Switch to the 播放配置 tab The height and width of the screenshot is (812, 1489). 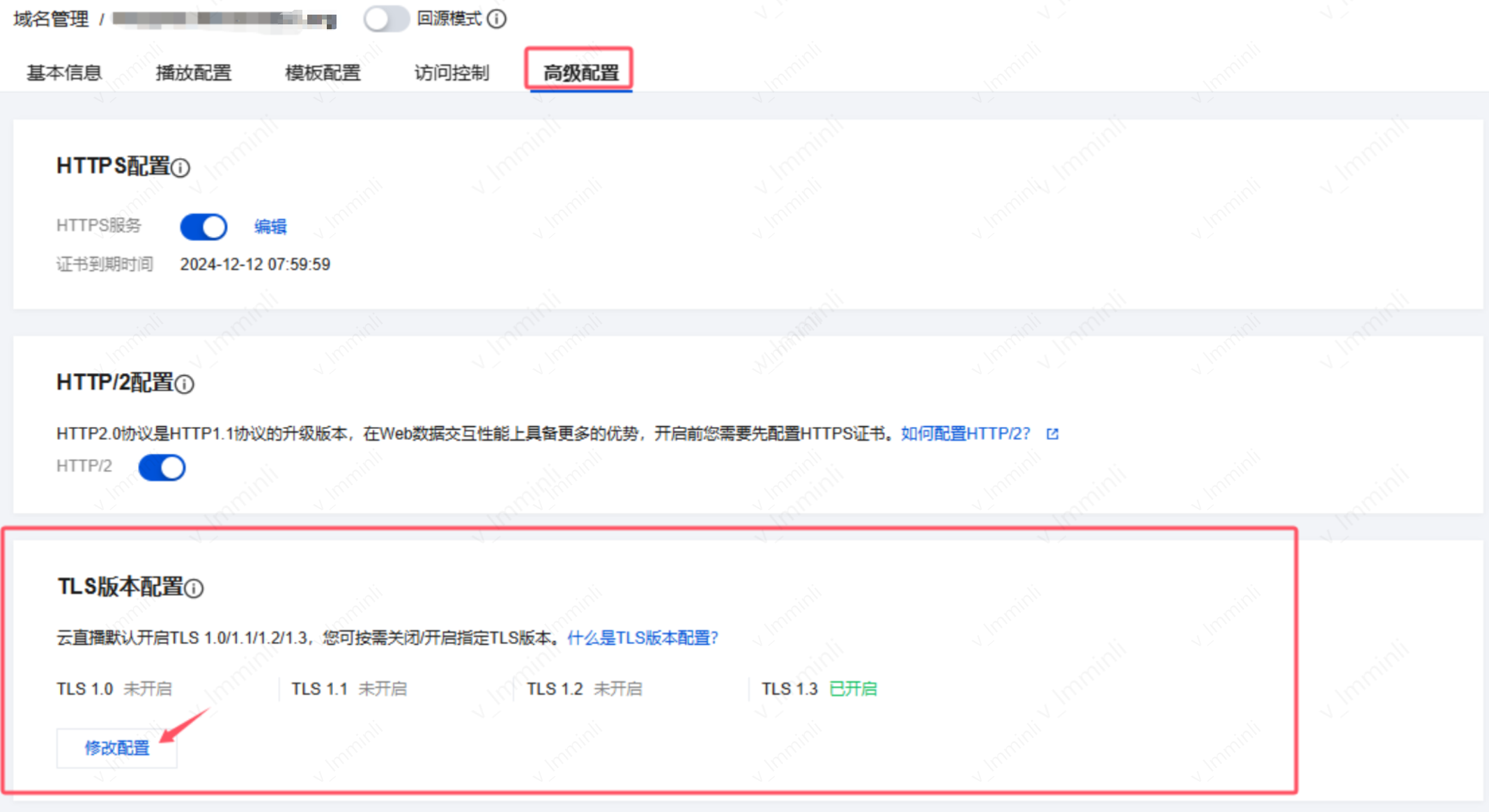point(194,72)
